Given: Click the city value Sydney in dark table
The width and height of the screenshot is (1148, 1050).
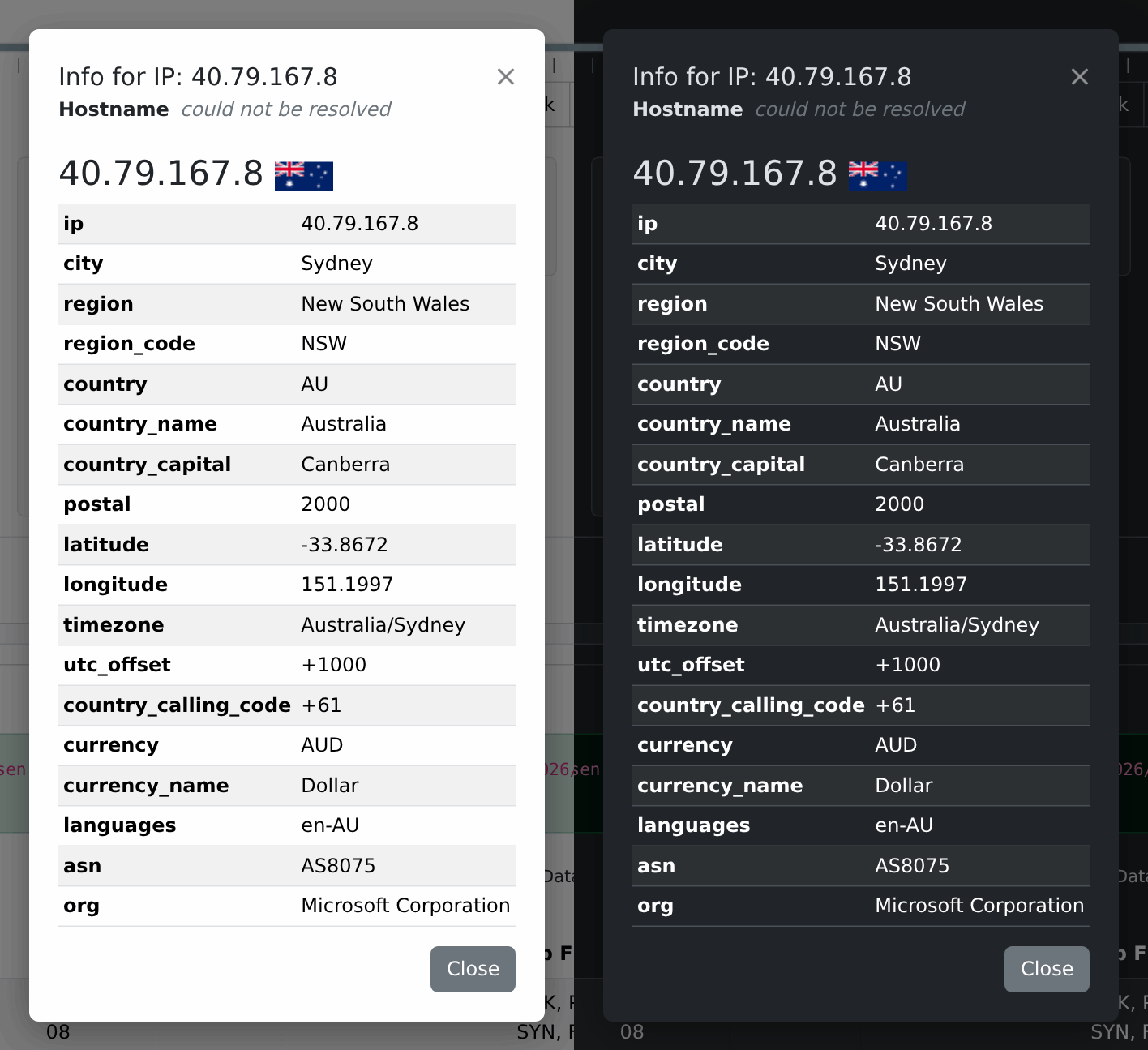Looking at the screenshot, I should pos(910,264).
